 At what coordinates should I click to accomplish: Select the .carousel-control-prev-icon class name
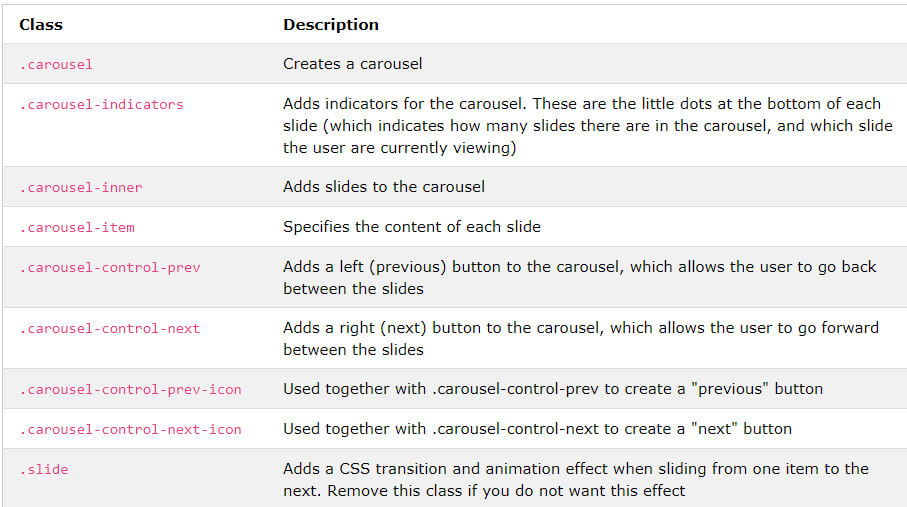[130, 390]
